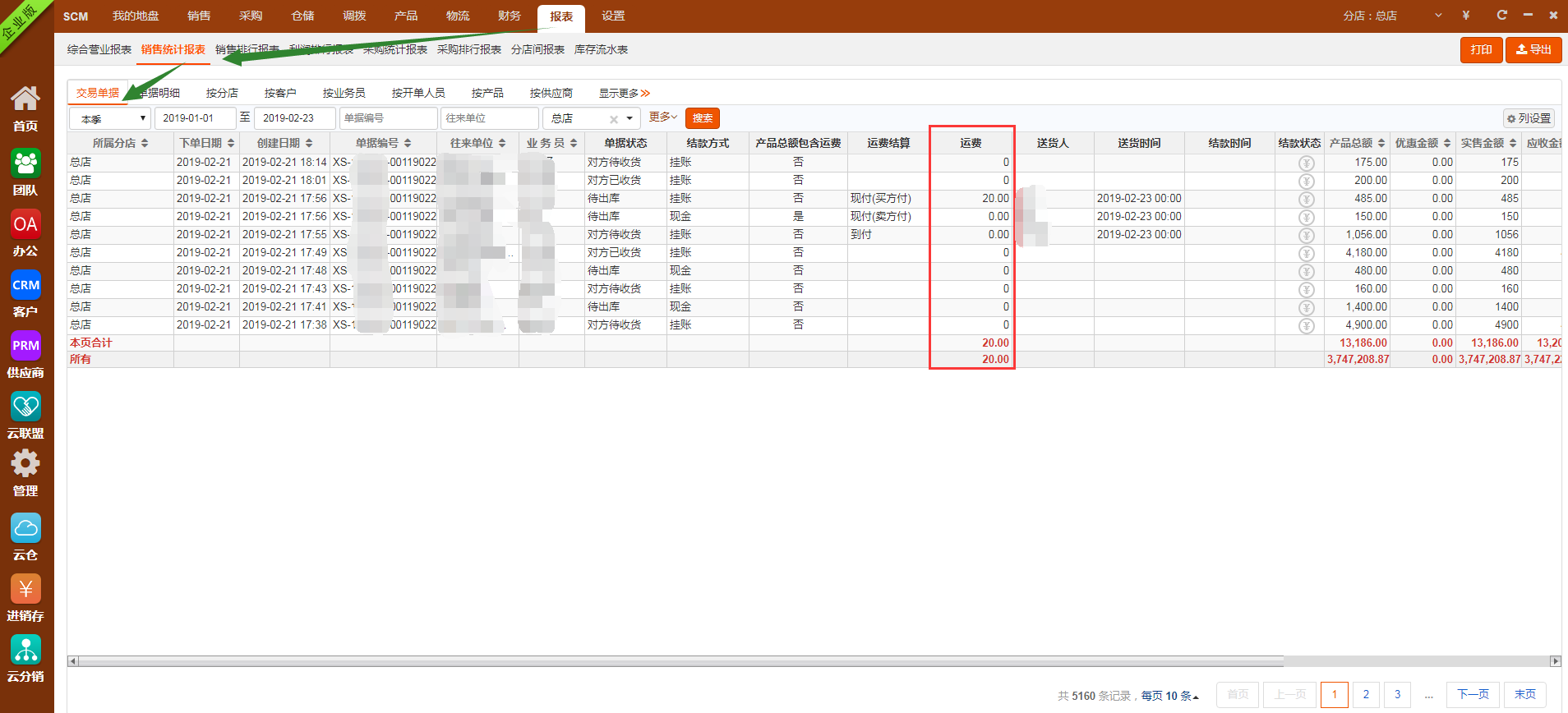
Task: Click right arrow of horizontal scrollbar
Action: coord(1555,661)
